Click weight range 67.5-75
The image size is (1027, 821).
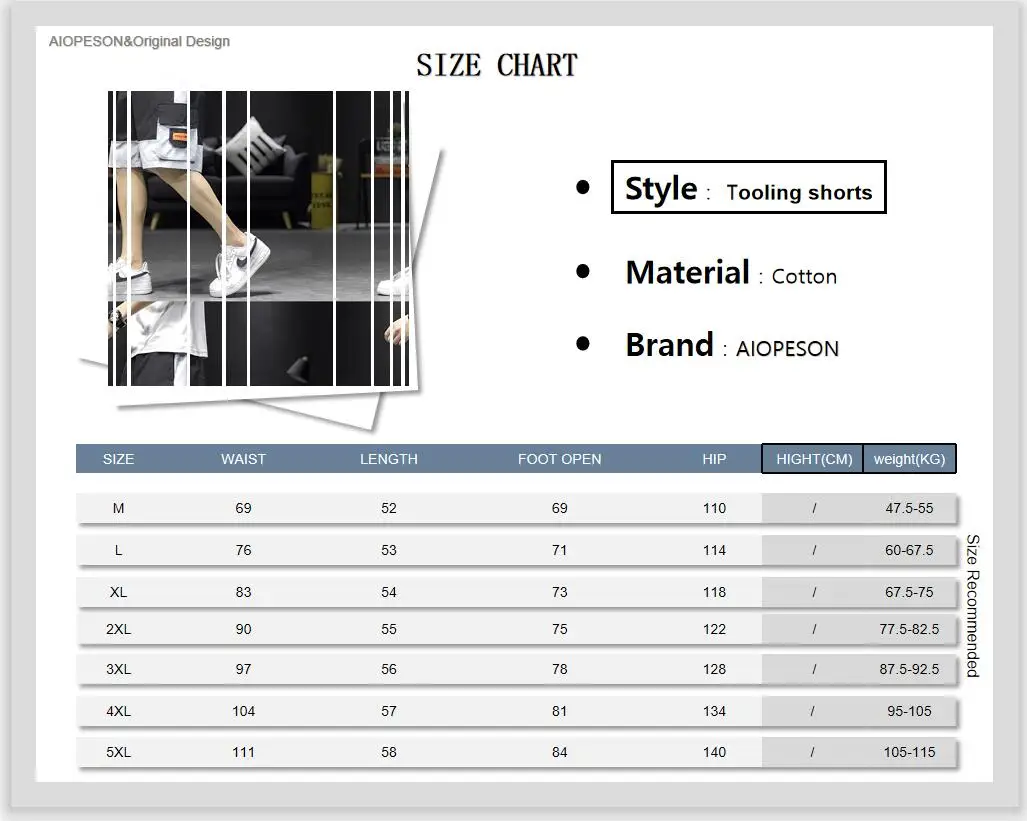point(909,592)
